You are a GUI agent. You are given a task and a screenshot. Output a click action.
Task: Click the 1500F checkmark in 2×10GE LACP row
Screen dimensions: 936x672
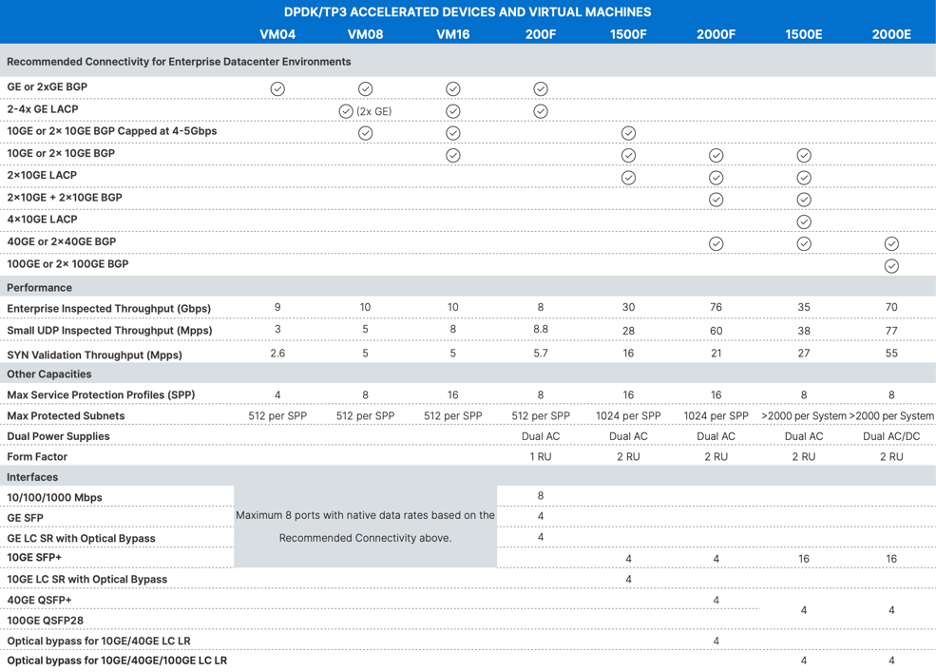click(x=628, y=178)
